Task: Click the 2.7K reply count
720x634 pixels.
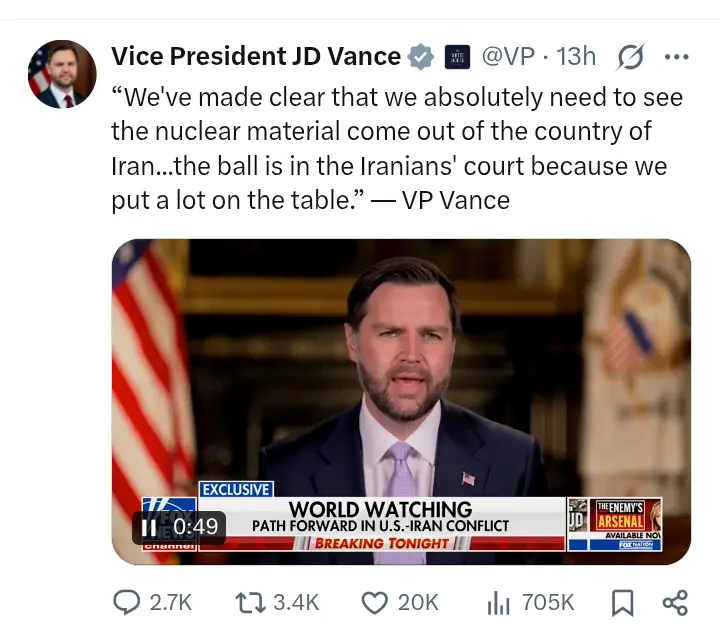Action: click(x=170, y=602)
